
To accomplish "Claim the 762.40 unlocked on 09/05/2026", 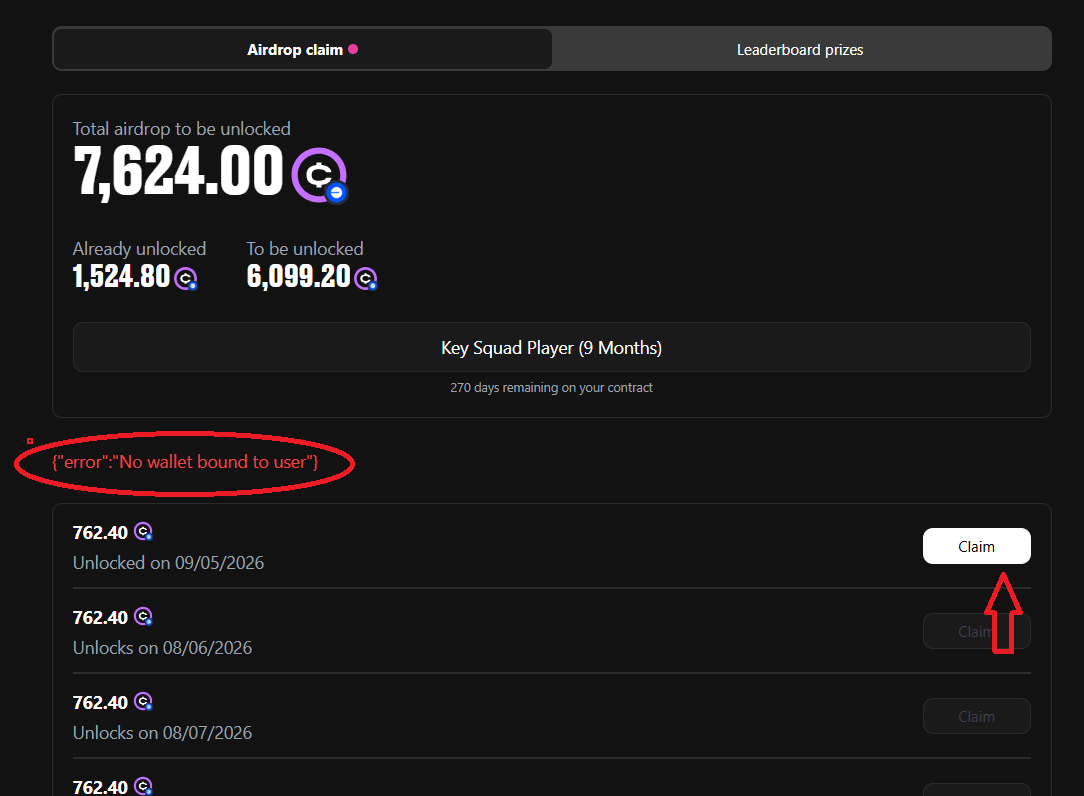I will point(976,546).
